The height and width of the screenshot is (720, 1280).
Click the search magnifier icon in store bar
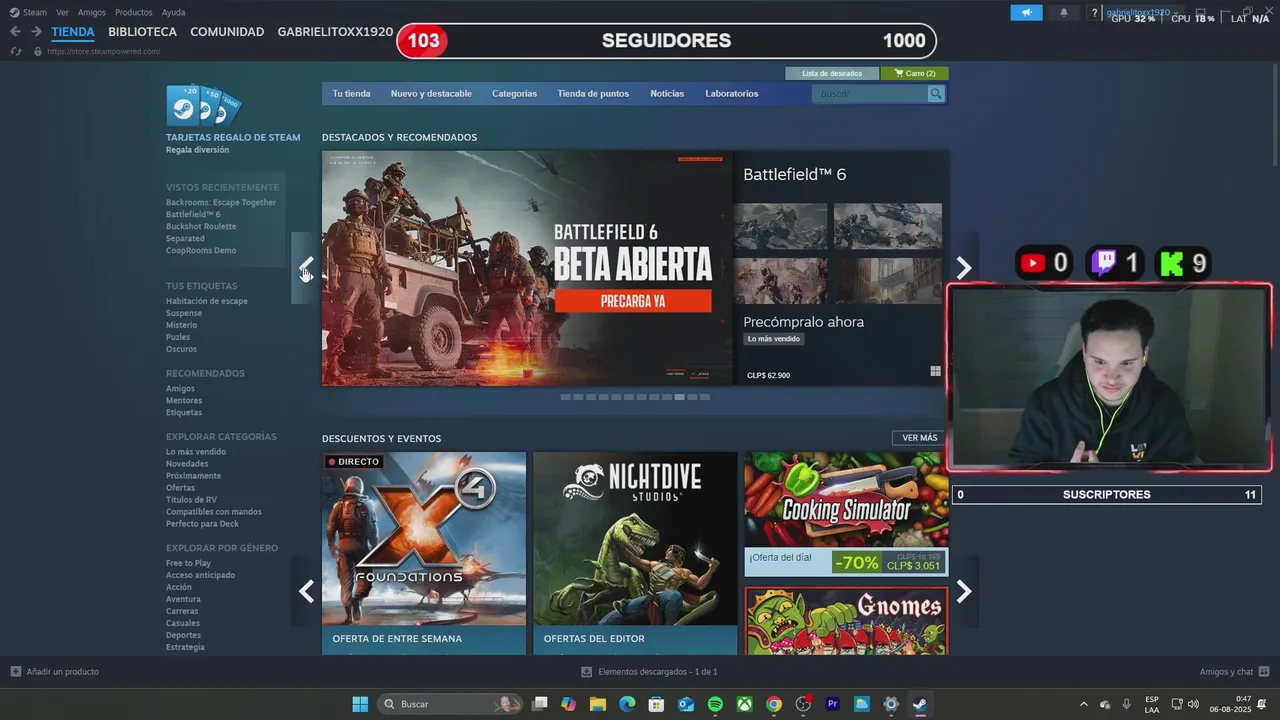tap(936, 94)
